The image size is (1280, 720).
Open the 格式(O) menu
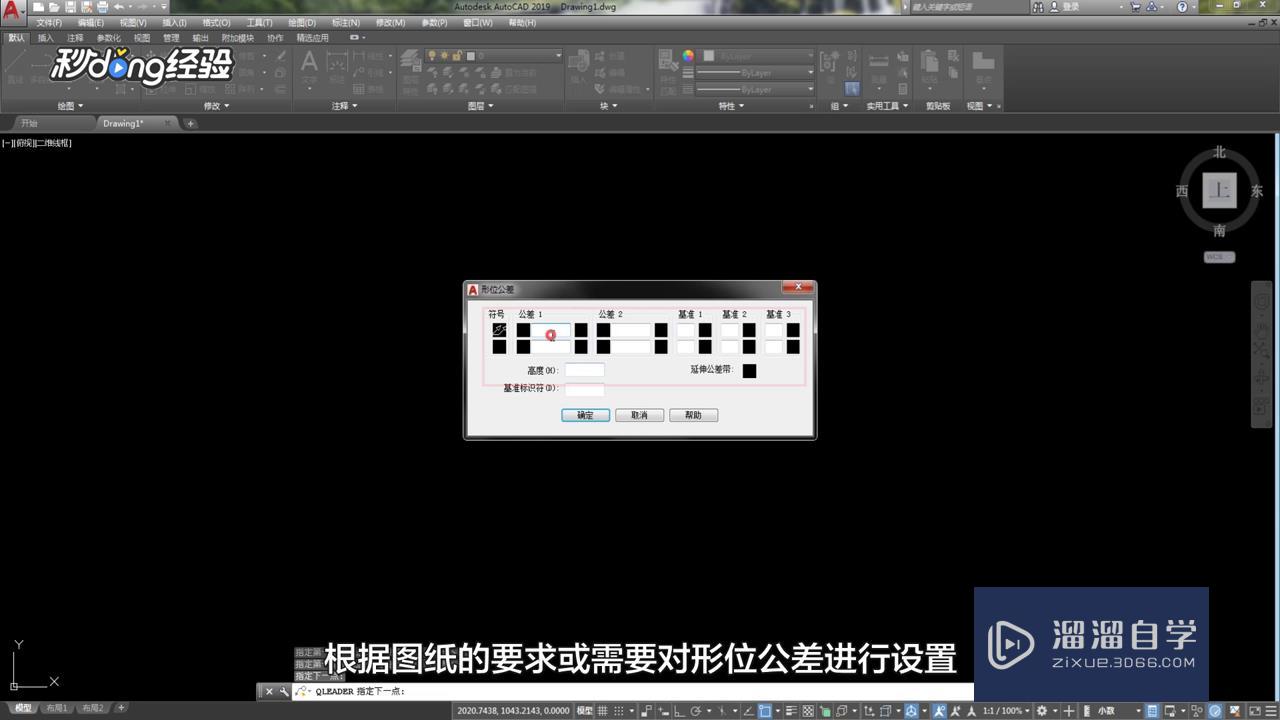coord(215,22)
